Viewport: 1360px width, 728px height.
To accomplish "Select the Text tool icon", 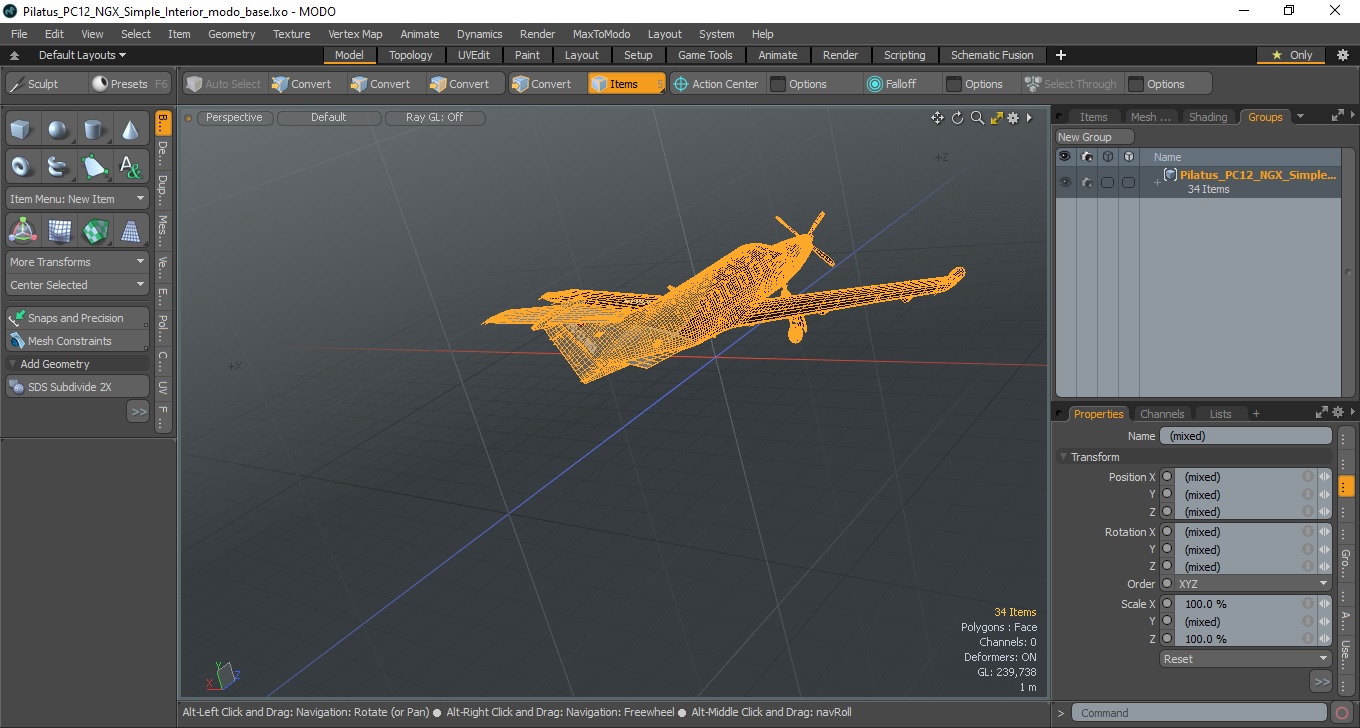I will pos(130,166).
